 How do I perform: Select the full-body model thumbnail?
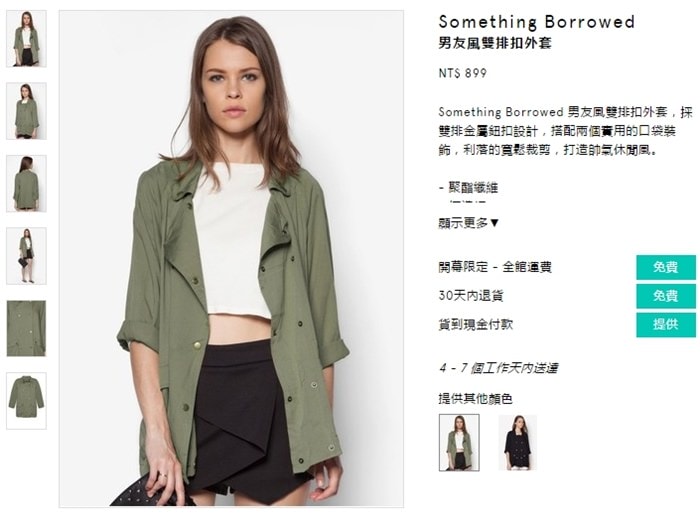[x=26, y=256]
